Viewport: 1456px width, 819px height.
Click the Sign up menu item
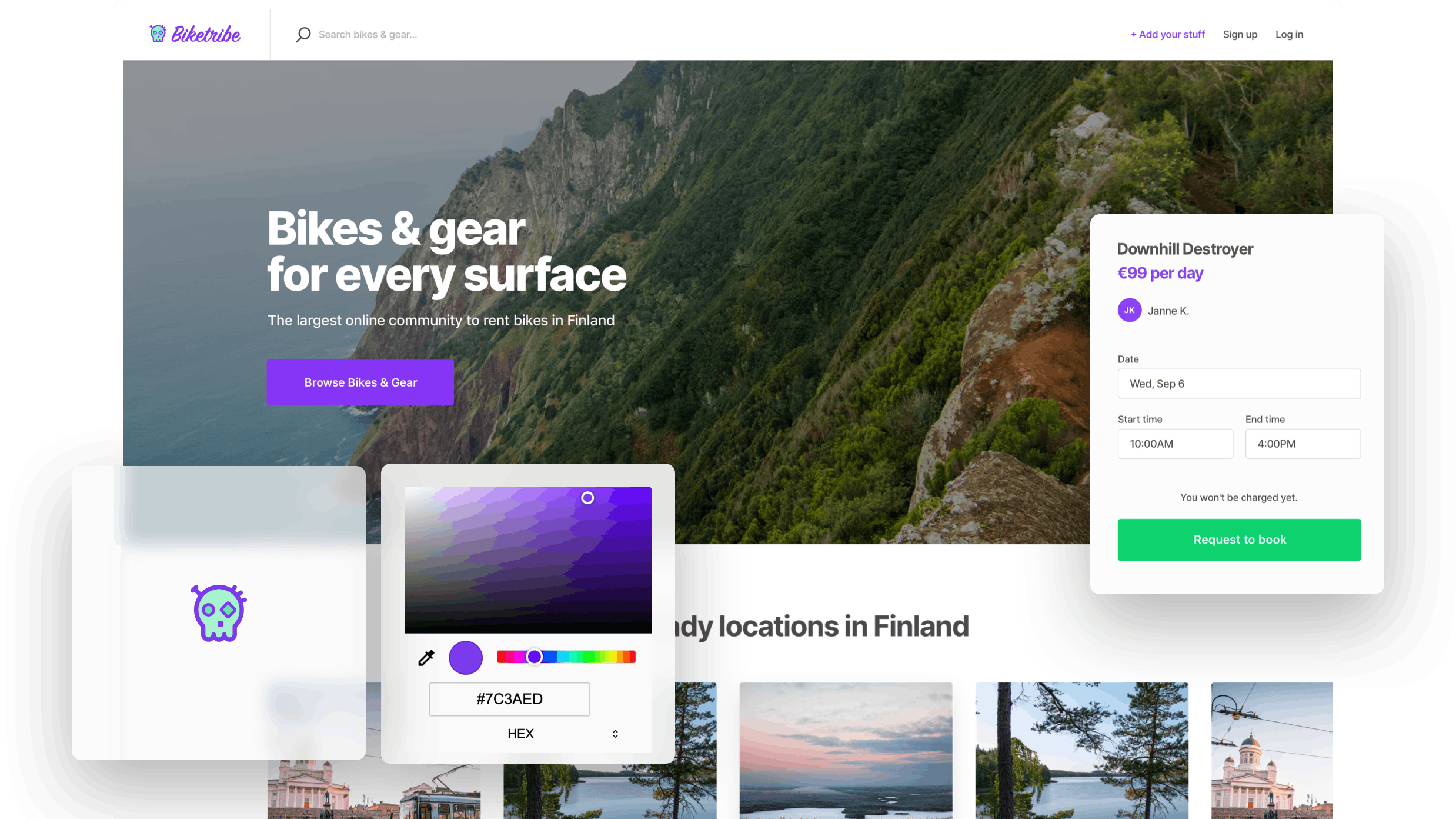tap(1240, 34)
